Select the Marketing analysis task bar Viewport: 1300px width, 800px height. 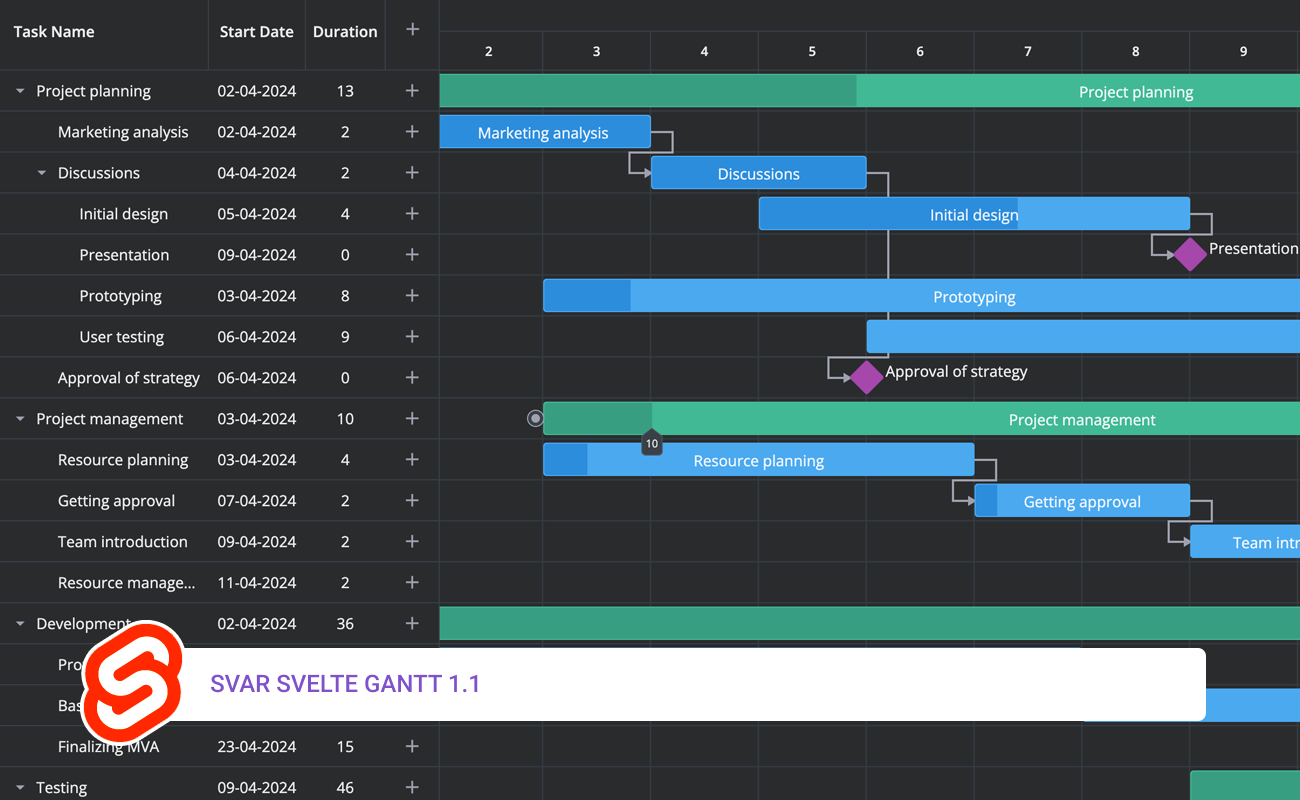(x=545, y=132)
